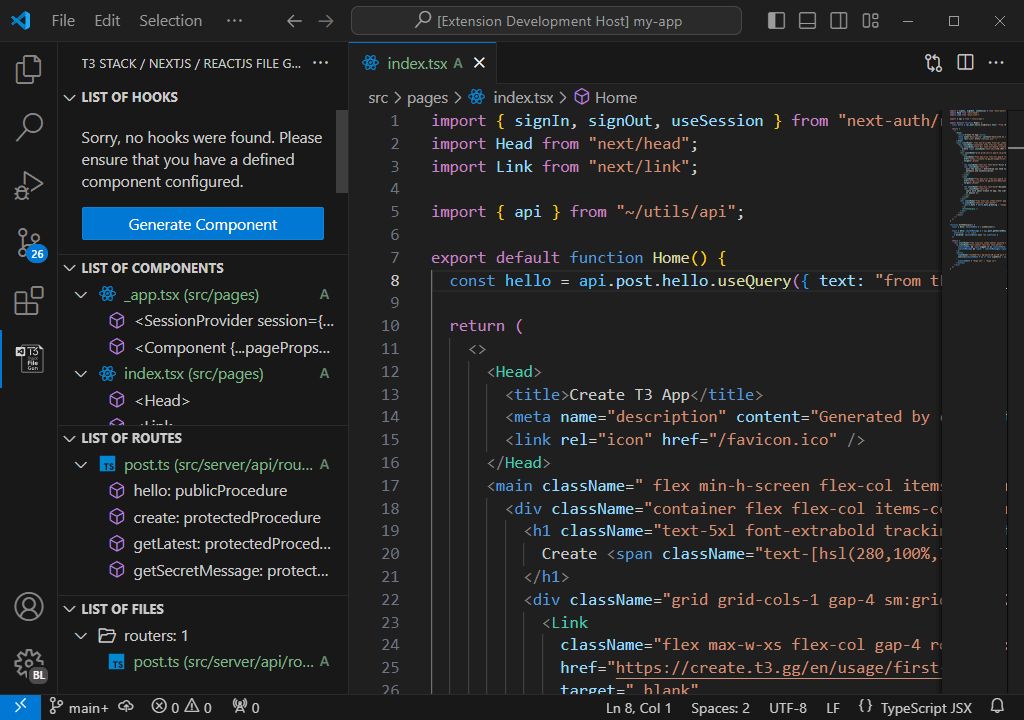The image size is (1024, 720).
Task: Select the T3 File Gen sidebar icon
Action: tap(29, 359)
